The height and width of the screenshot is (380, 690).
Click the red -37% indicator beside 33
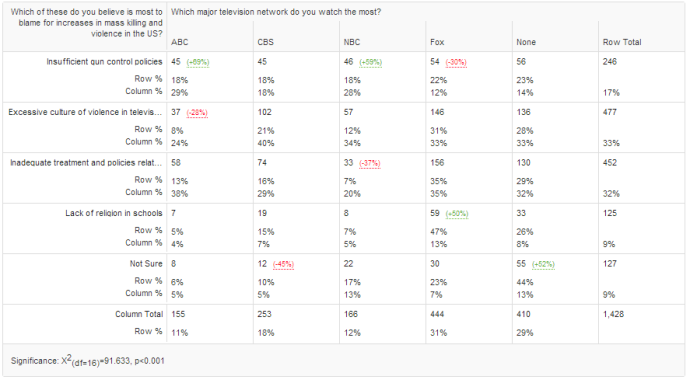pyautogui.click(x=370, y=164)
